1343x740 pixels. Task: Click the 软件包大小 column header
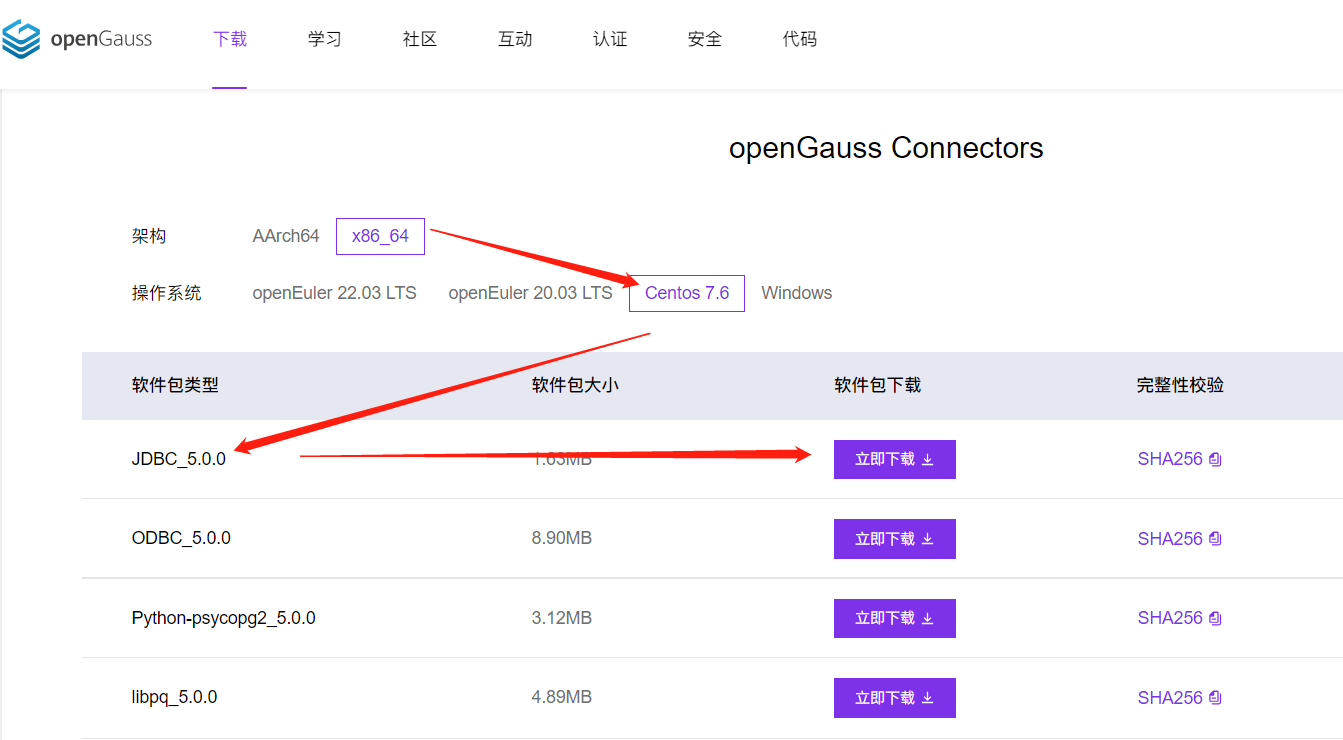click(575, 385)
